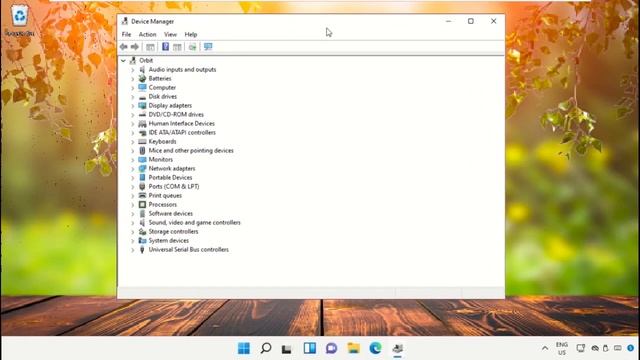Open the Help menu

191,34
